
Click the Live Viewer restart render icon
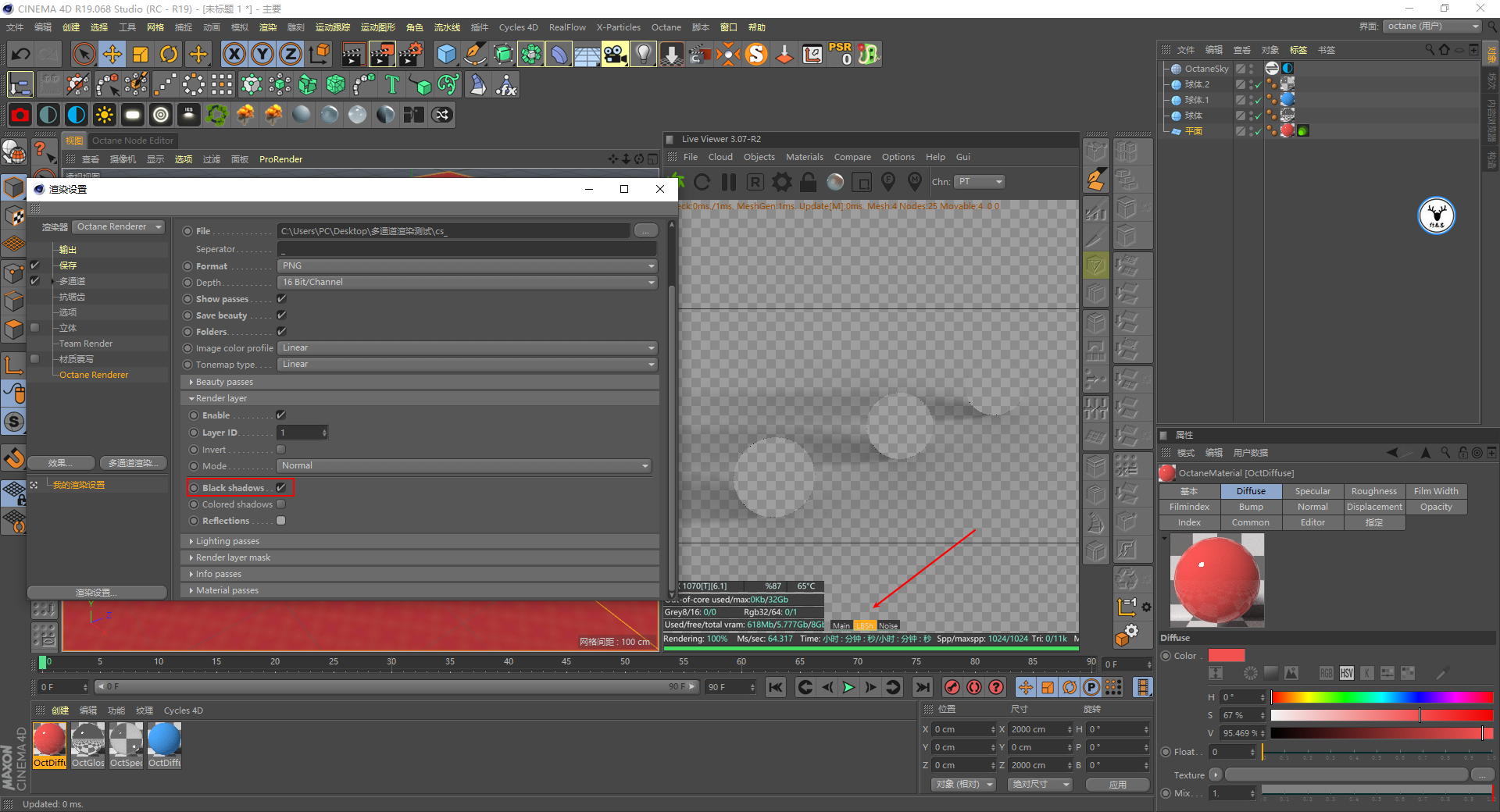pyautogui.click(x=702, y=182)
